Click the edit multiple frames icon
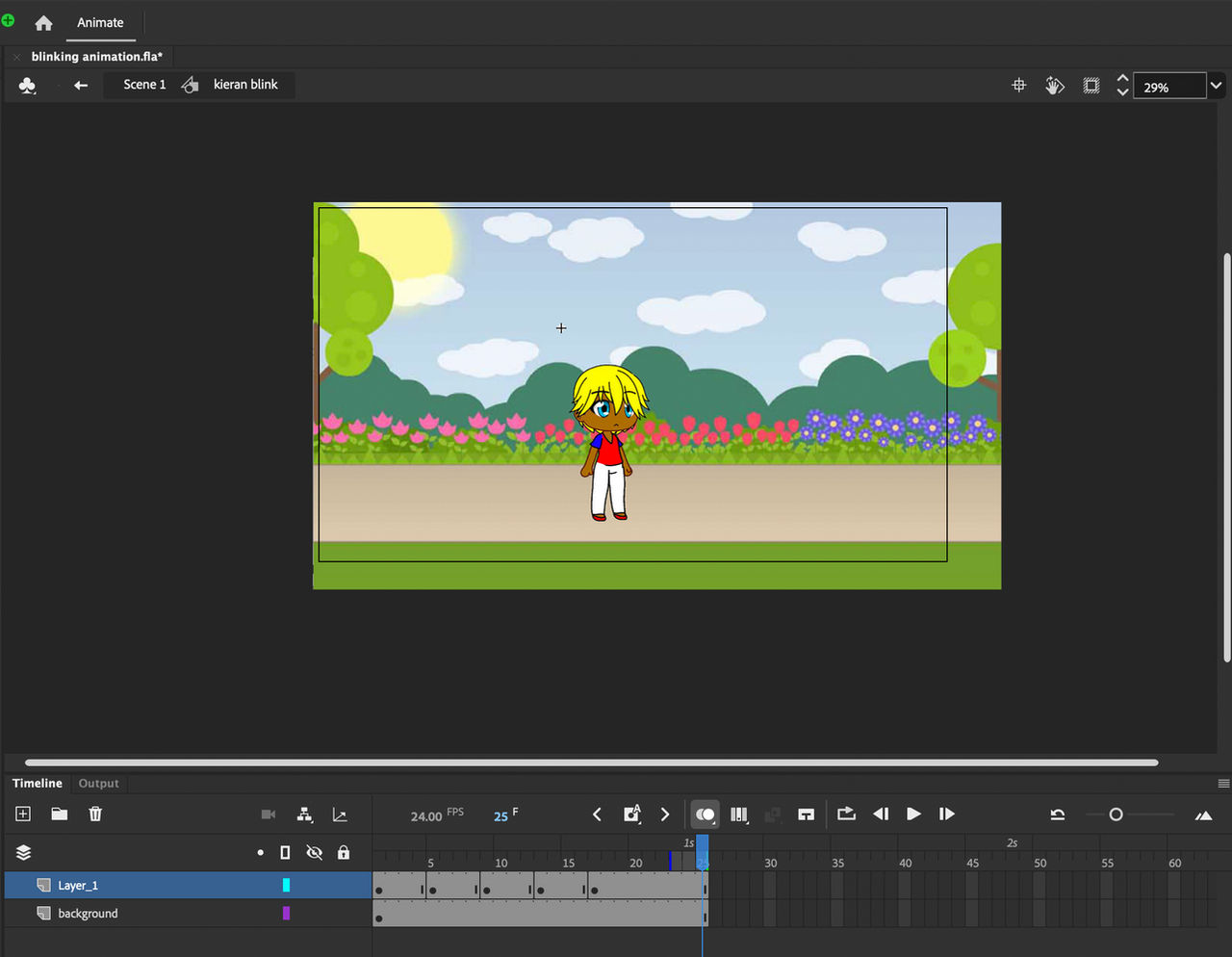 [x=739, y=815]
